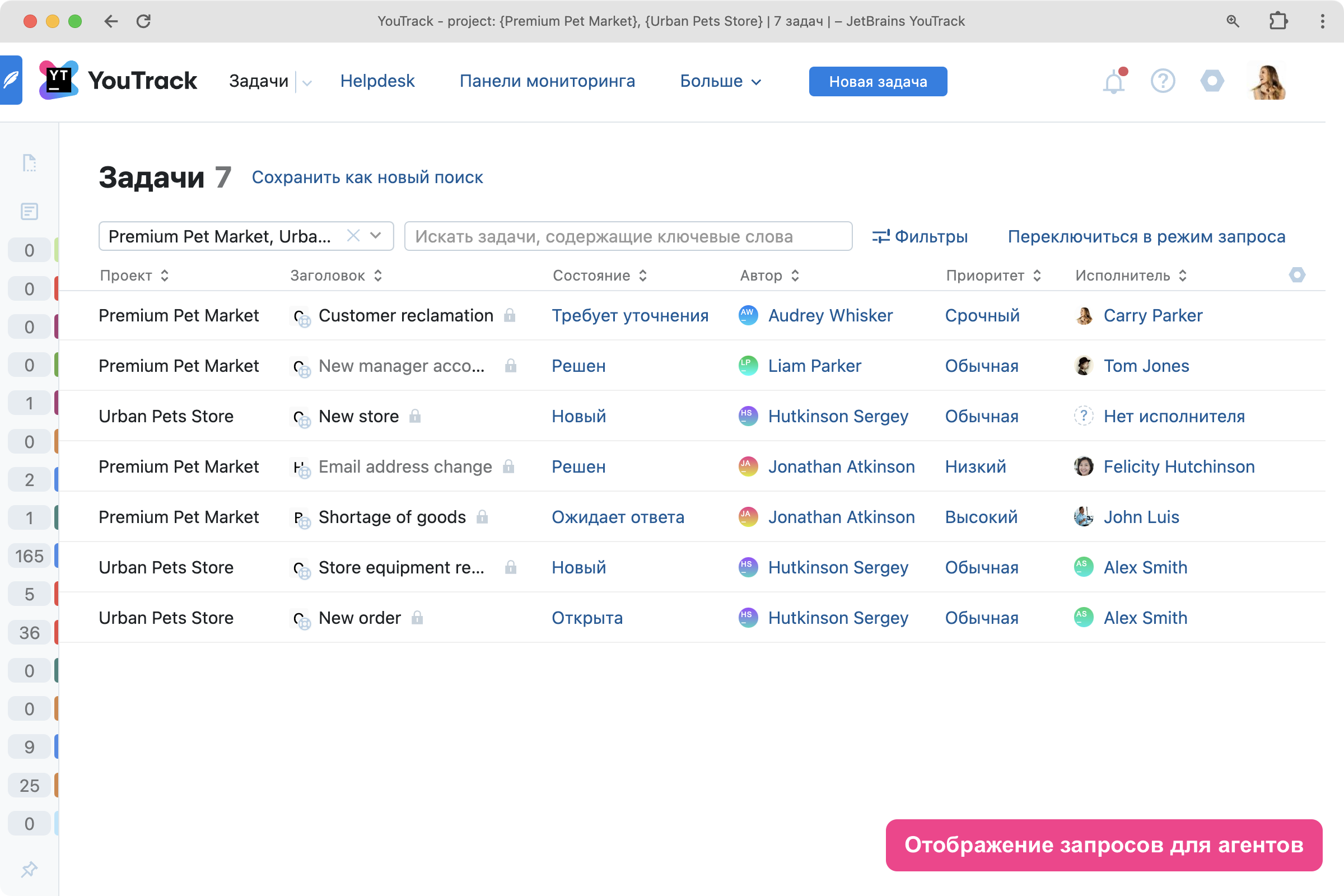Viewport: 1344px width, 896px height.
Task: Click Сохранить как новый поиск link
Action: 367,178
